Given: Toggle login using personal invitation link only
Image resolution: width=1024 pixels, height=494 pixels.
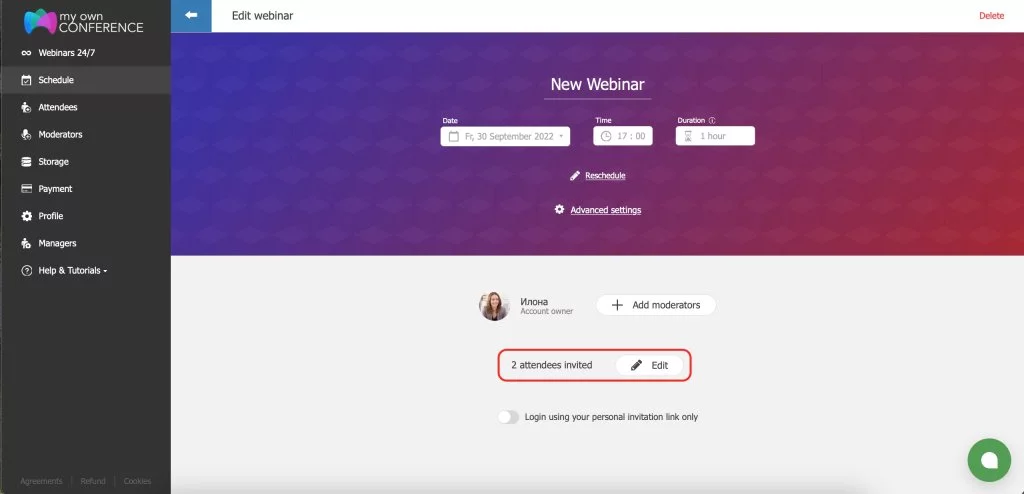Looking at the screenshot, I should [508, 417].
